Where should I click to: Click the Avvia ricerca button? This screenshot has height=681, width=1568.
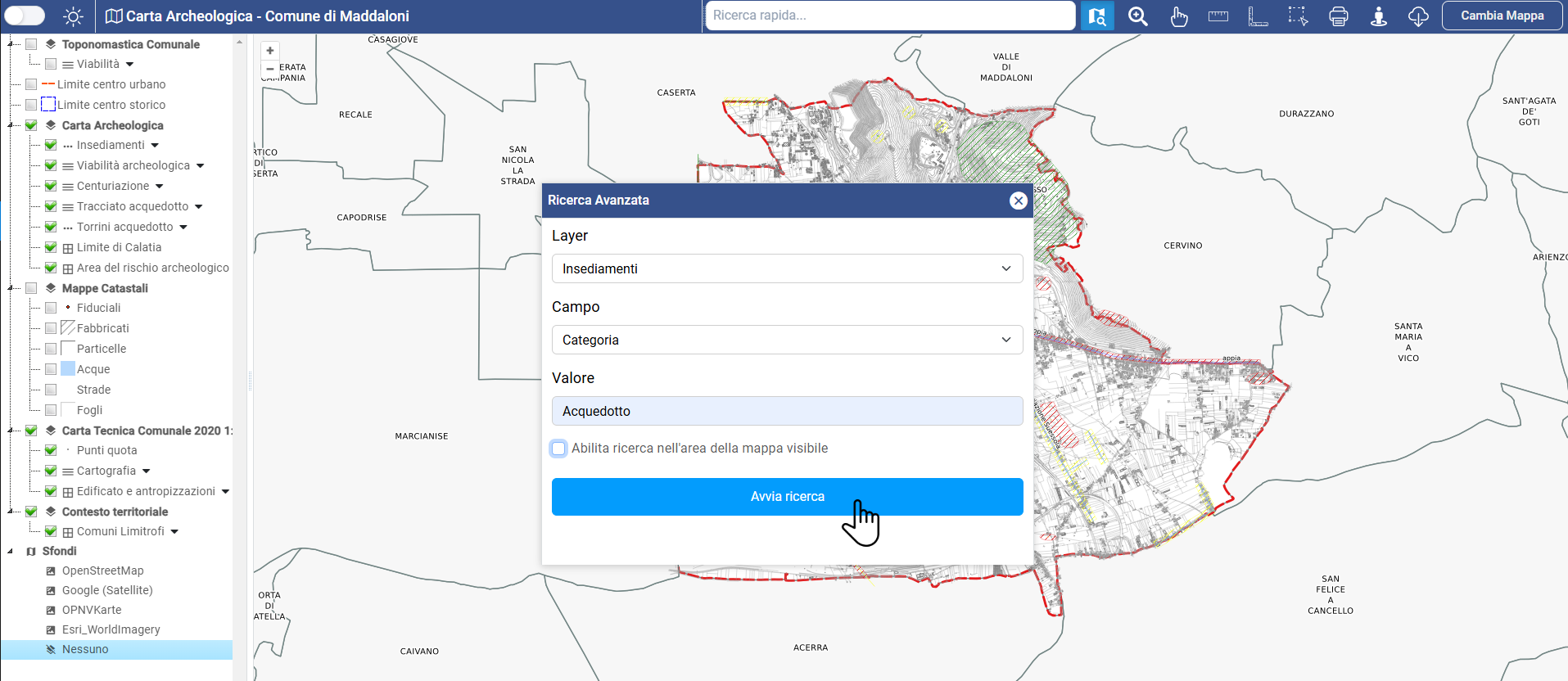coord(787,497)
